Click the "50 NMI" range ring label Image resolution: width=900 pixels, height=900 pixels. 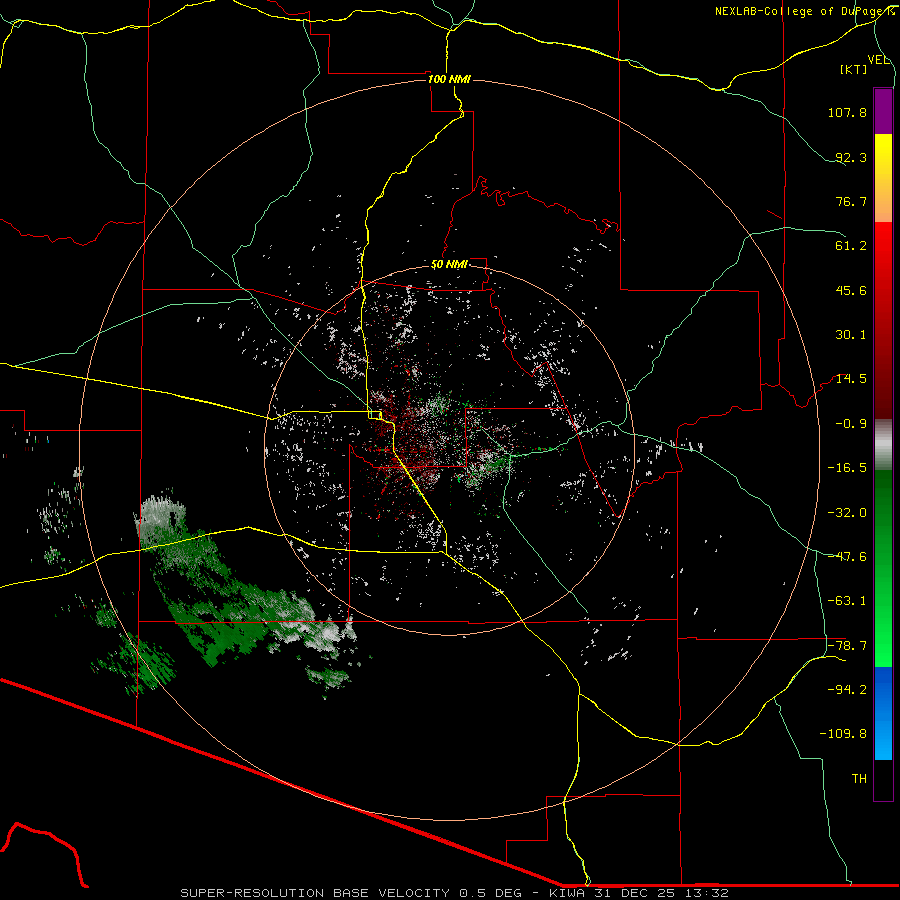coord(449,265)
